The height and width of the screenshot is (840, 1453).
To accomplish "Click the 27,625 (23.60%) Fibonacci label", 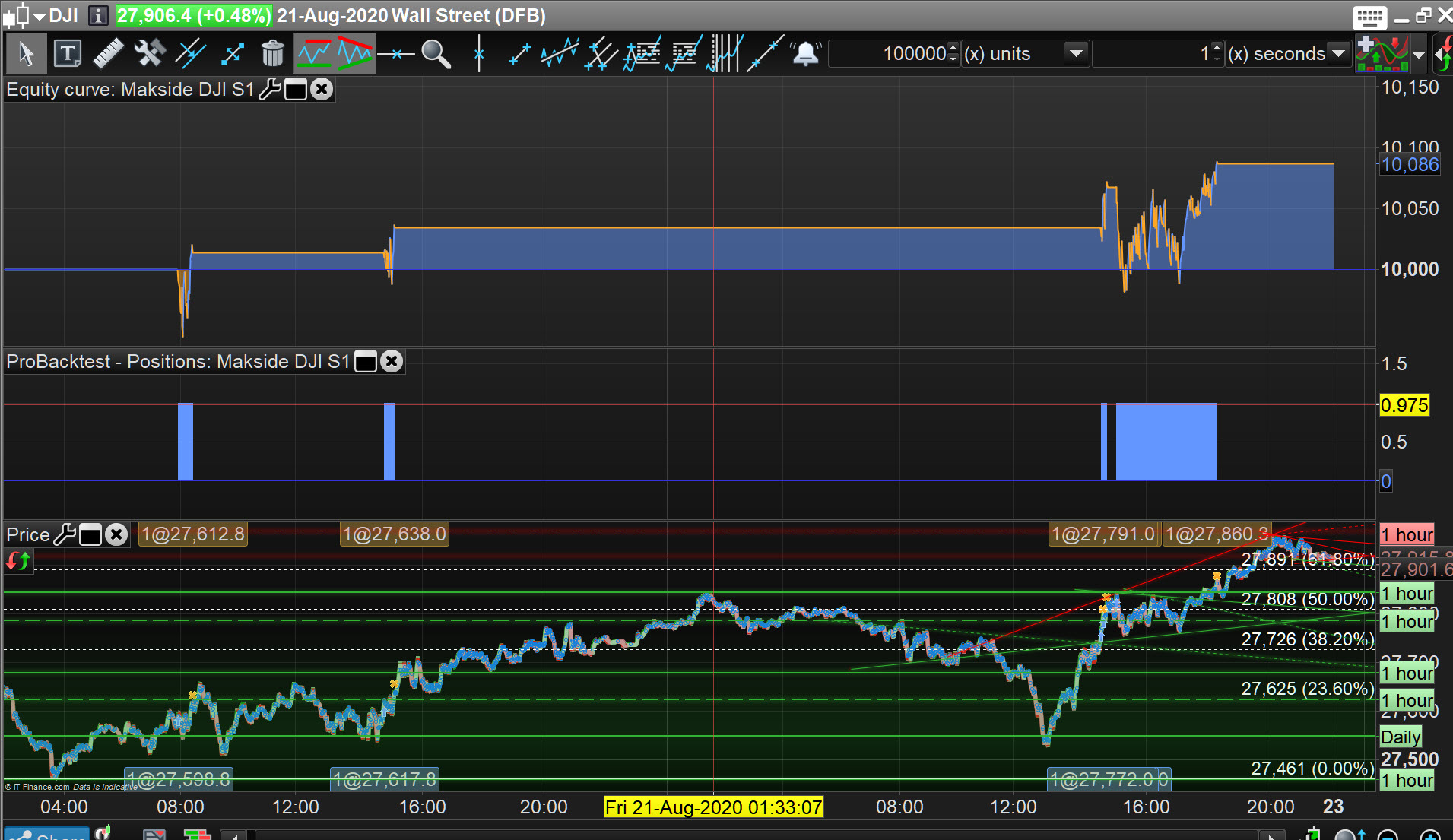I will coord(1308,689).
